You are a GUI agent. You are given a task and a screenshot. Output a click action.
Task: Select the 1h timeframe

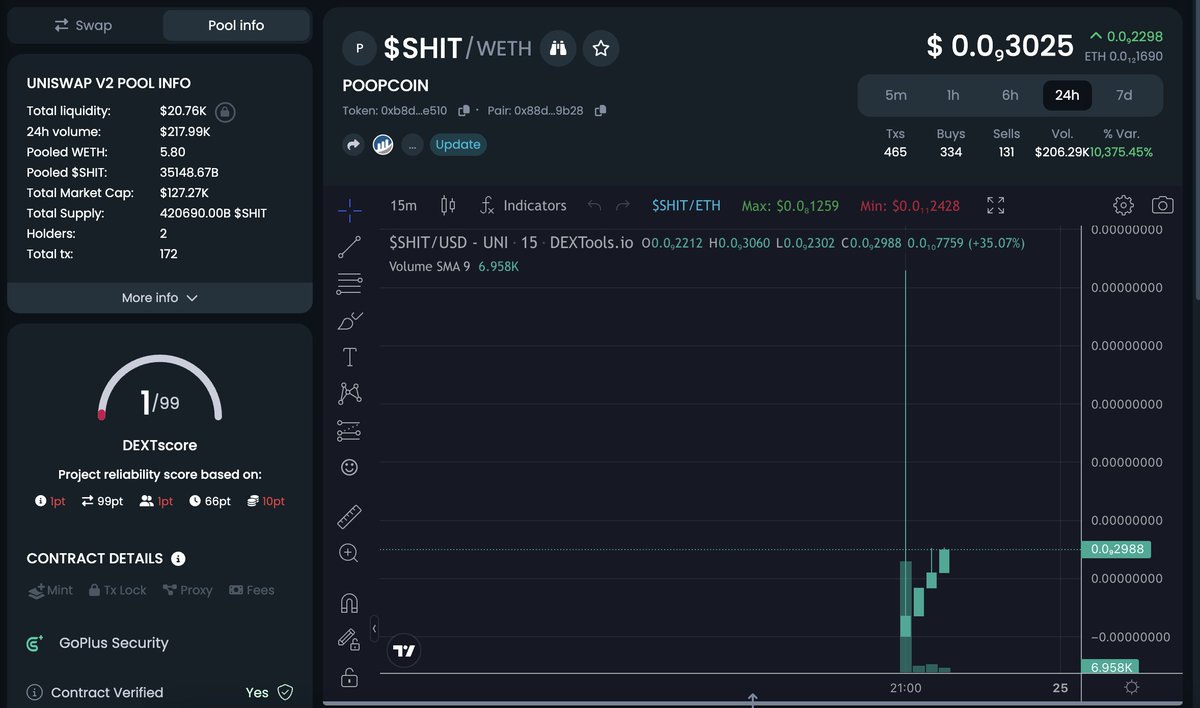click(953, 95)
